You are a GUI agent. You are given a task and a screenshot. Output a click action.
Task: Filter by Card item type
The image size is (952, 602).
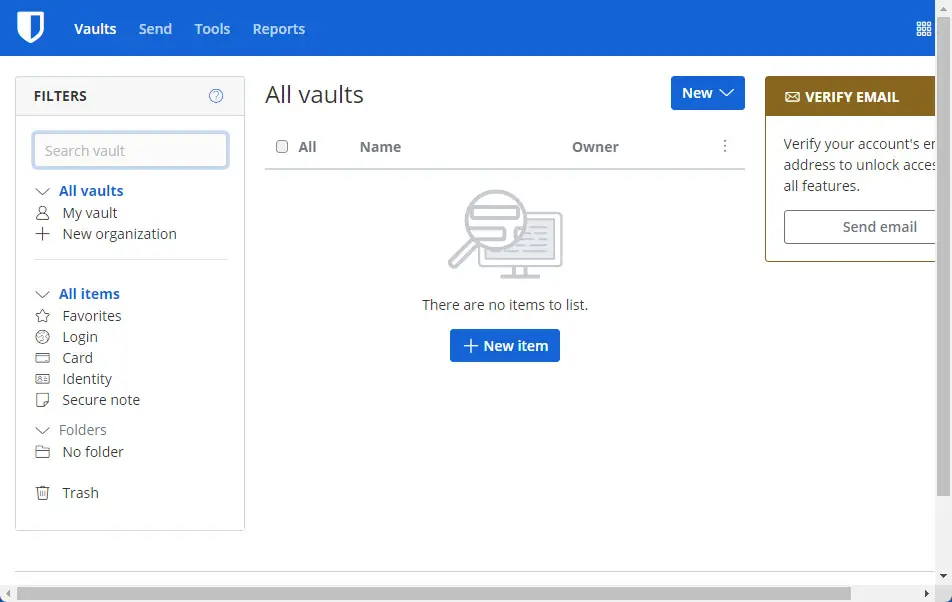77,358
